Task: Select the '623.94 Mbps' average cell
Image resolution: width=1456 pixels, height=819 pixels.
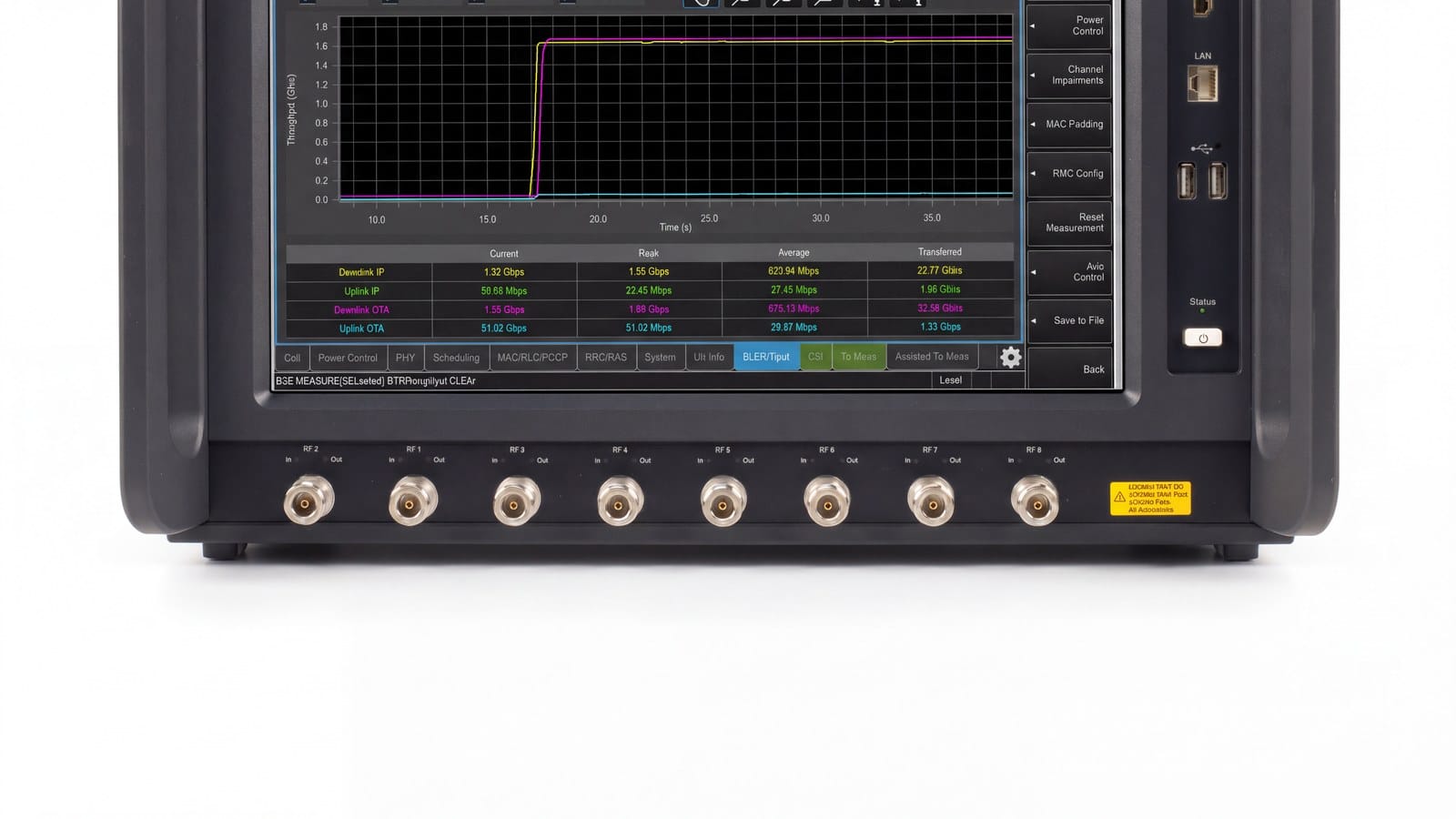Action: (x=794, y=271)
